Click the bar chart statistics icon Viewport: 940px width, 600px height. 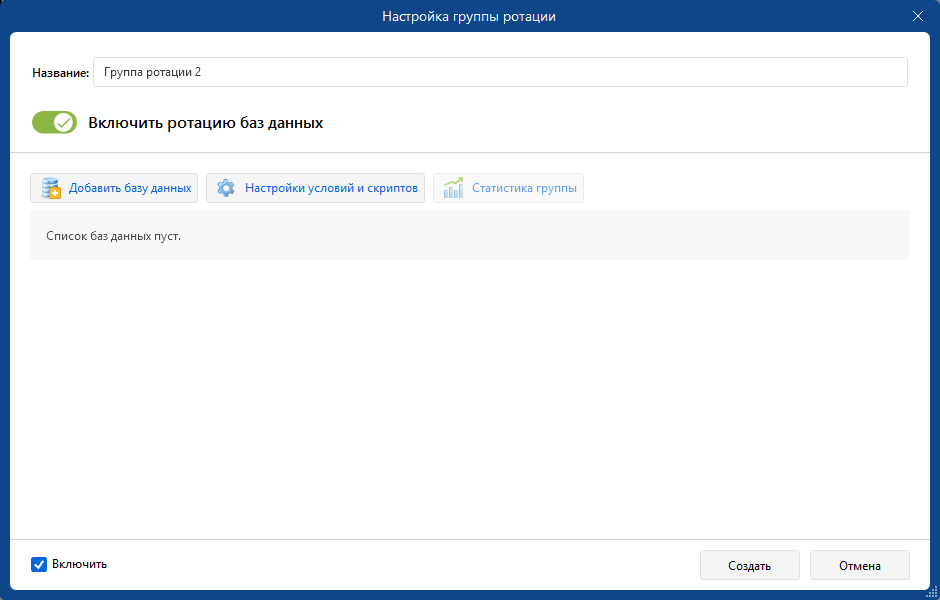[453, 188]
